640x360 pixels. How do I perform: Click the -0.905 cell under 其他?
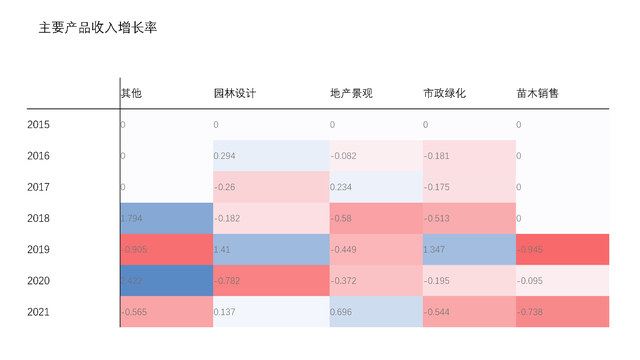(x=167, y=249)
